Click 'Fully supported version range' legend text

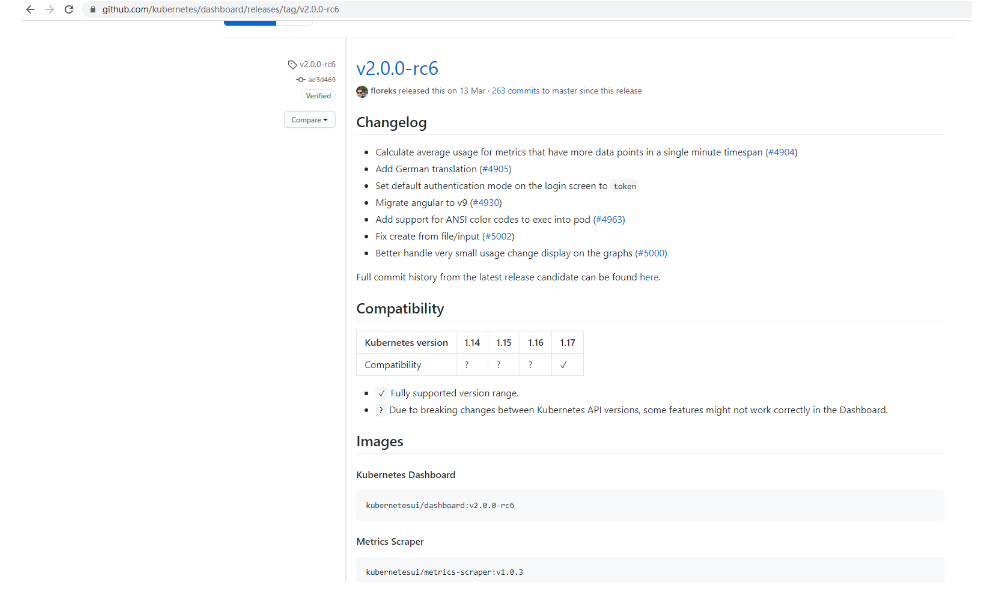(455, 393)
